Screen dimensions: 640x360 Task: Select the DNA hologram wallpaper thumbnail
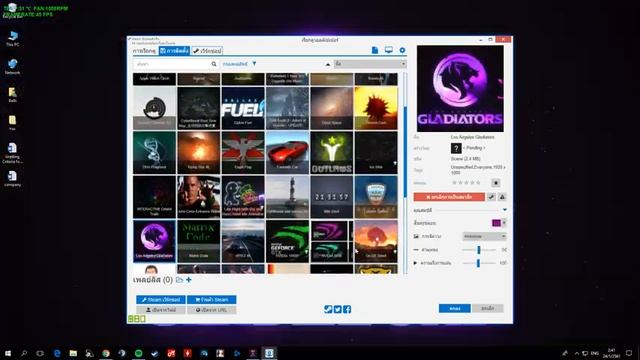(x=154, y=152)
